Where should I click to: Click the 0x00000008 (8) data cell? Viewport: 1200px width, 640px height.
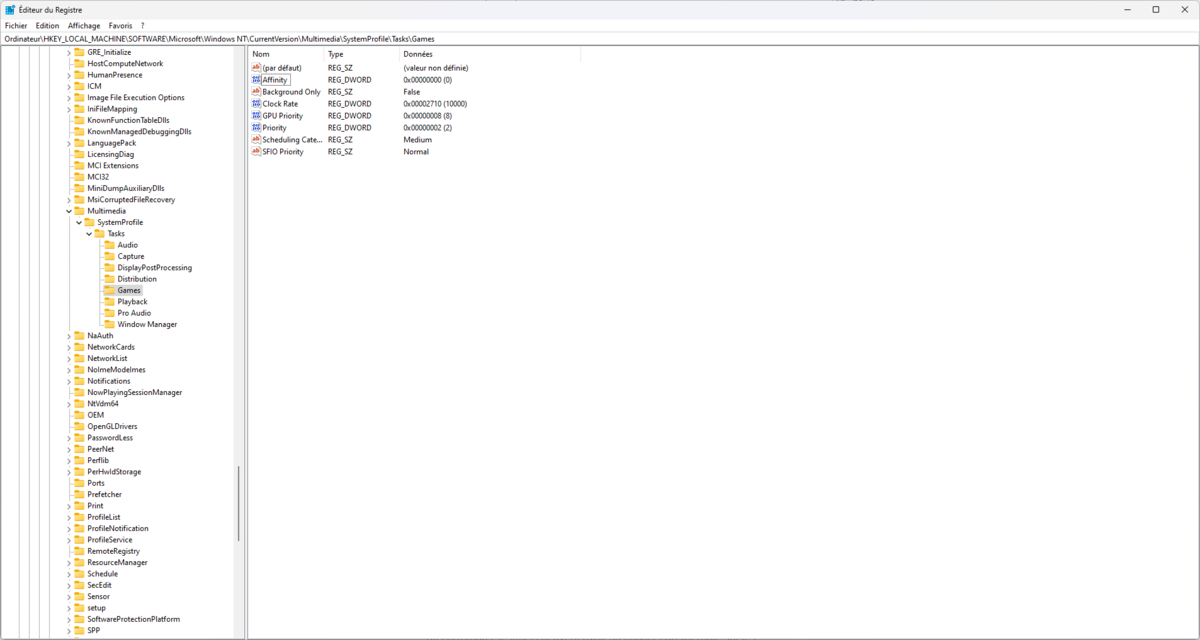click(x=428, y=116)
